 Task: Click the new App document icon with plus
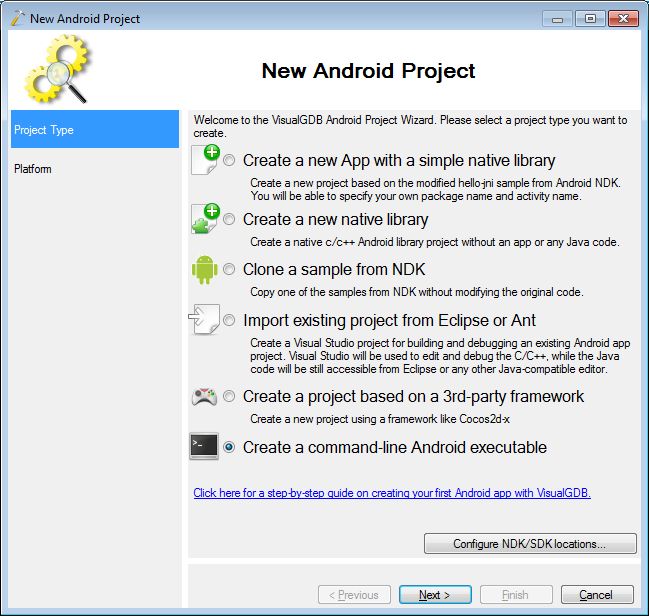click(205, 160)
